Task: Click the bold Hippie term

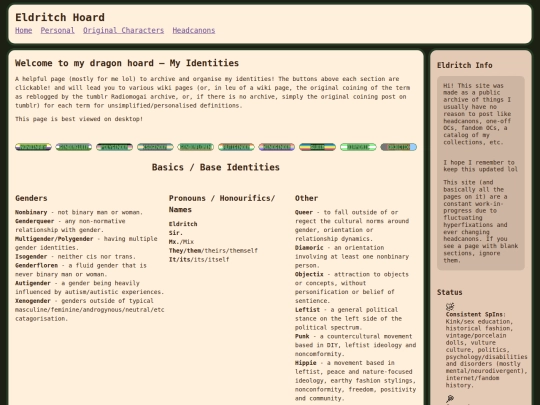Action: click(x=305, y=363)
